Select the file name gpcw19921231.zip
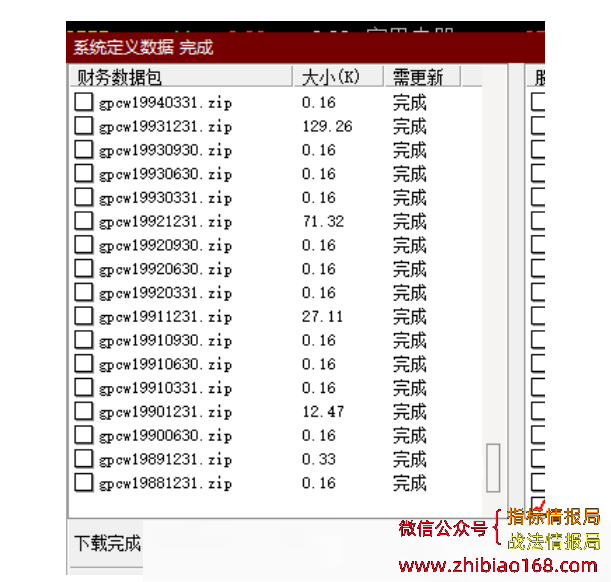Image resolution: width=611 pixels, height=582 pixels. (166, 222)
